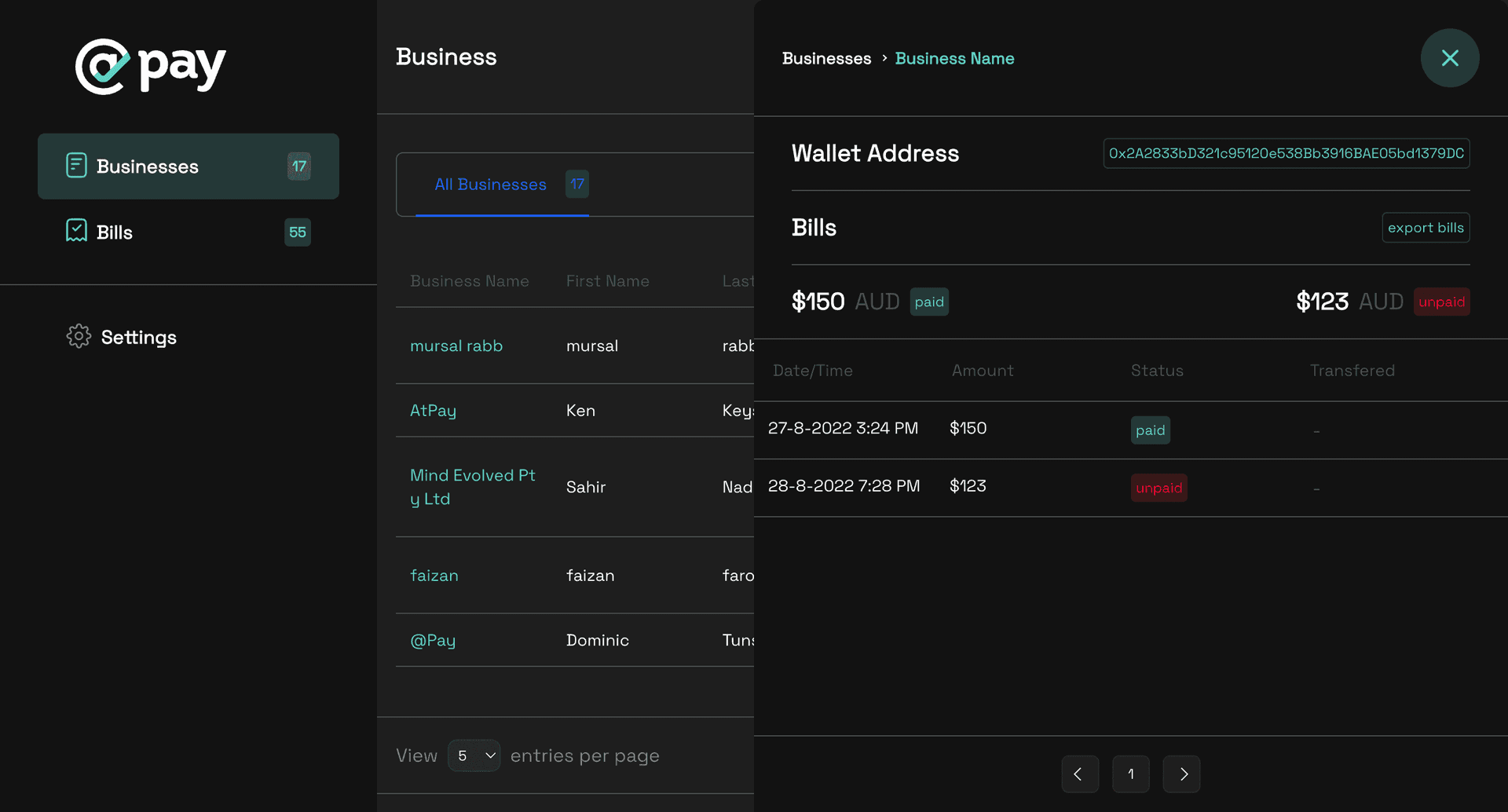This screenshot has width=1508, height=812.
Task: Click page number 1 button
Action: coord(1131,774)
